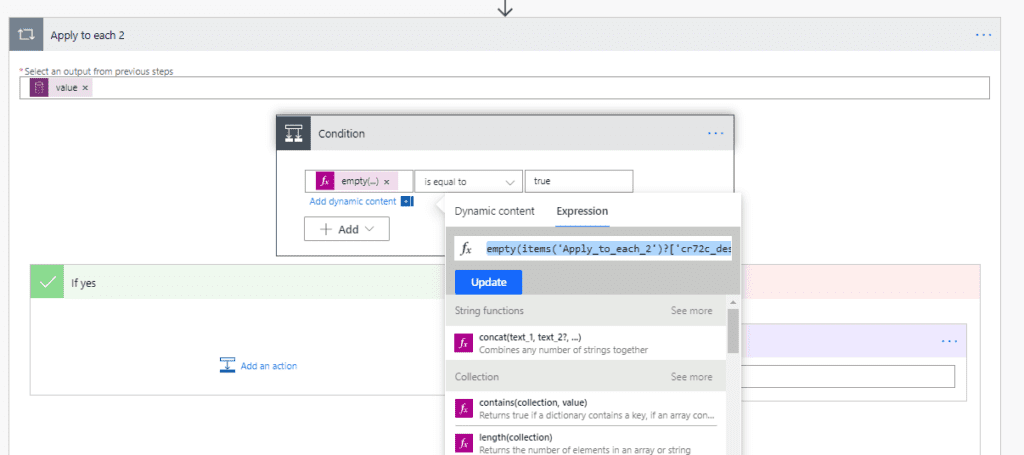Image resolution: width=1024 pixels, height=455 pixels.
Task: Click the condition value field containing true
Action: 579,181
